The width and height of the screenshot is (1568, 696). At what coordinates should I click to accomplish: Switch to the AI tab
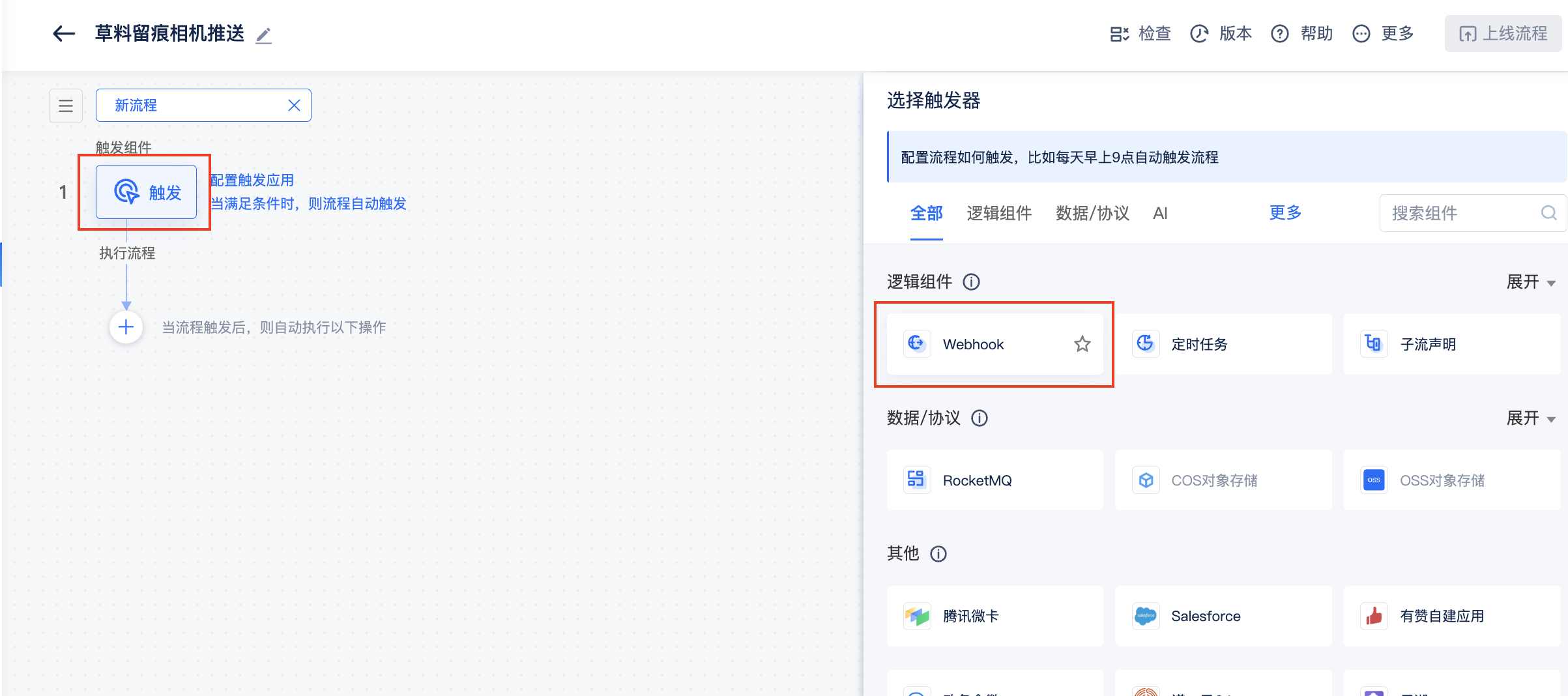[1160, 213]
